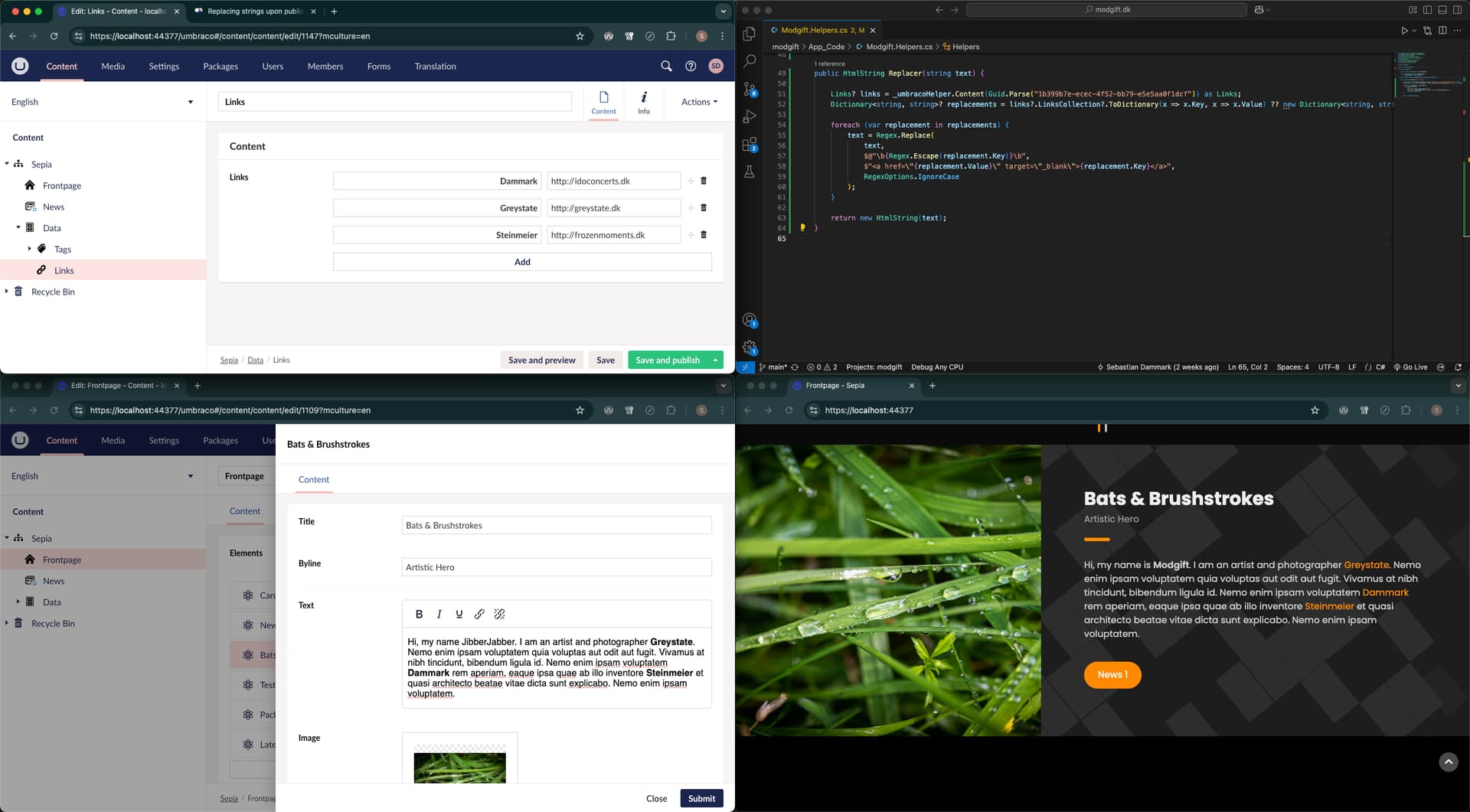
Task: Open Save and publish arrow dropdown
Action: point(715,360)
